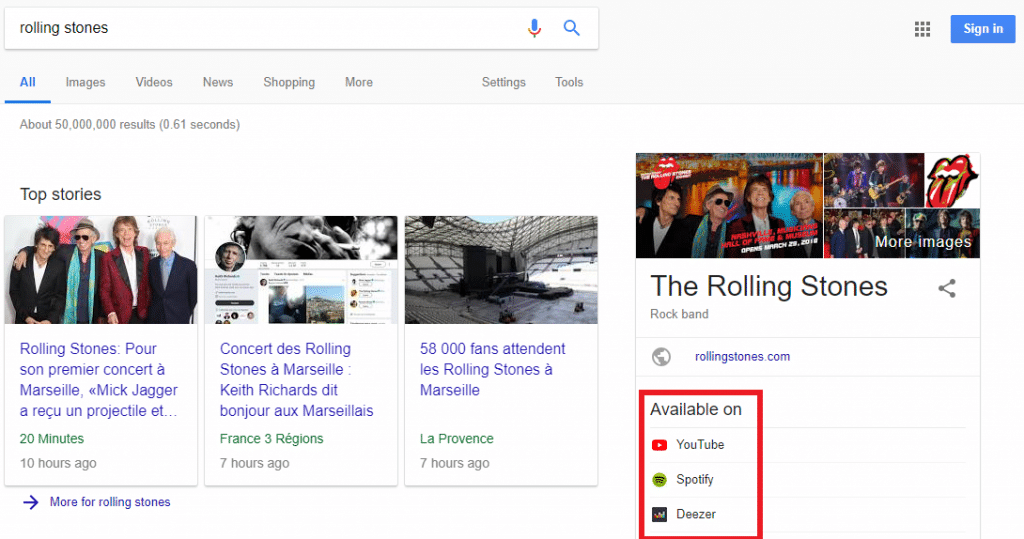Click the Sign in button
1024x539 pixels.
pyautogui.click(x=983, y=29)
